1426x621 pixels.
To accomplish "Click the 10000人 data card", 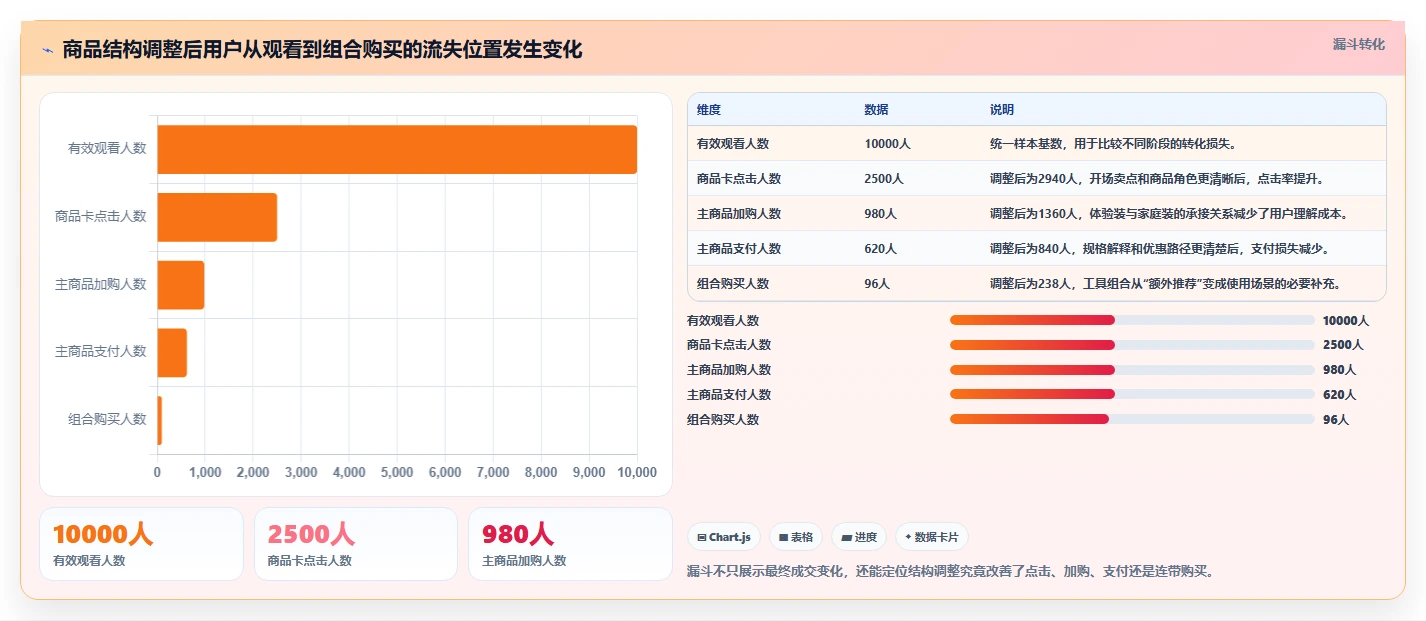I will tap(141, 544).
